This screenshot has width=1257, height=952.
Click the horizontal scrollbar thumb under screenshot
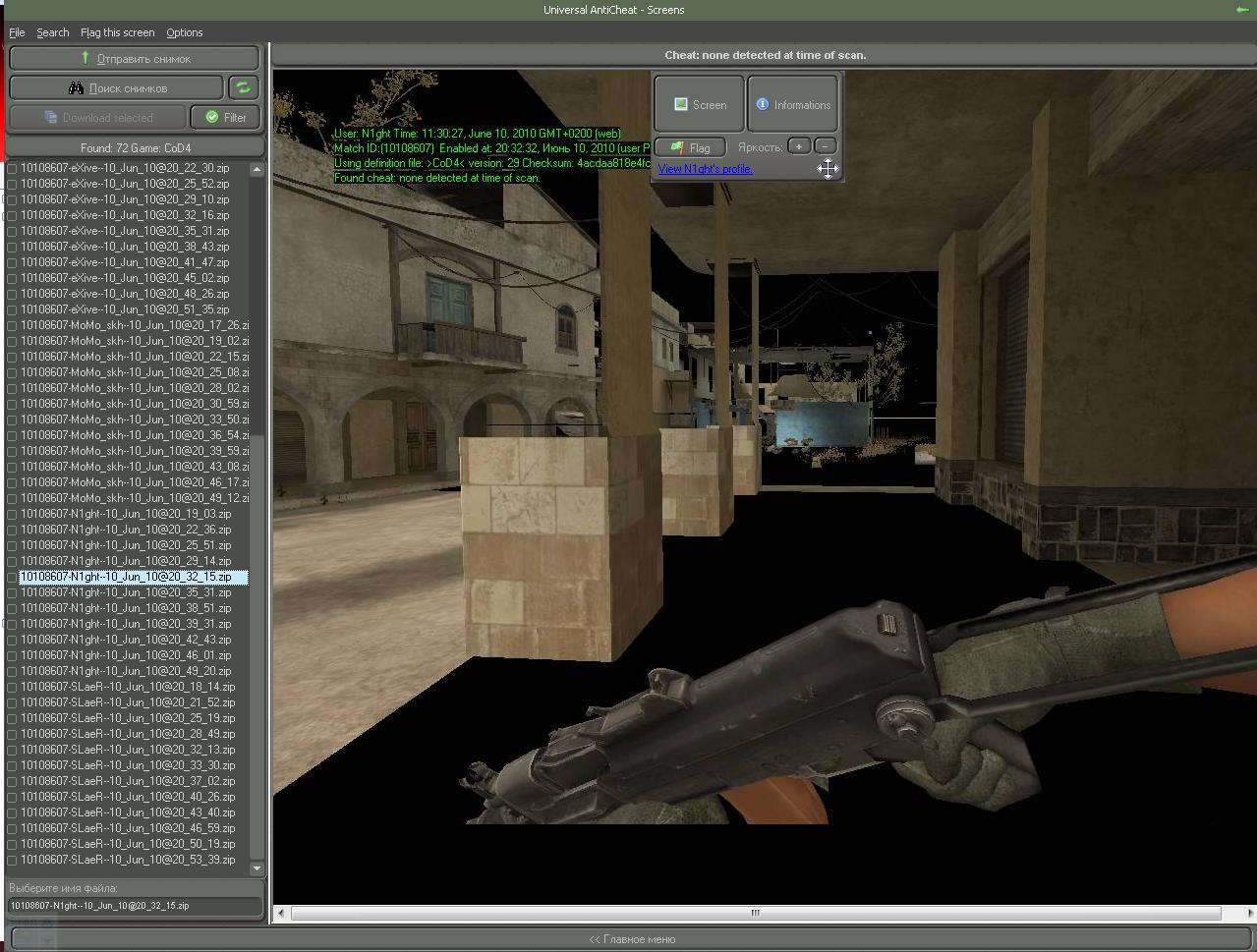tap(756, 913)
